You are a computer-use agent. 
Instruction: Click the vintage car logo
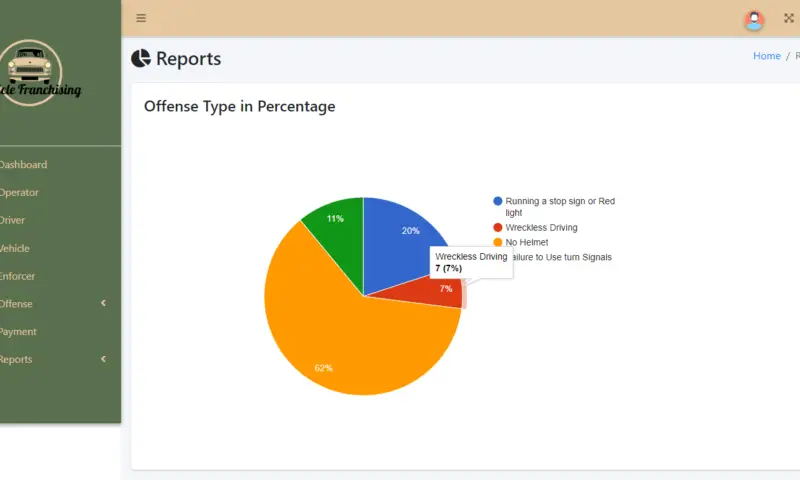(x=31, y=70)
